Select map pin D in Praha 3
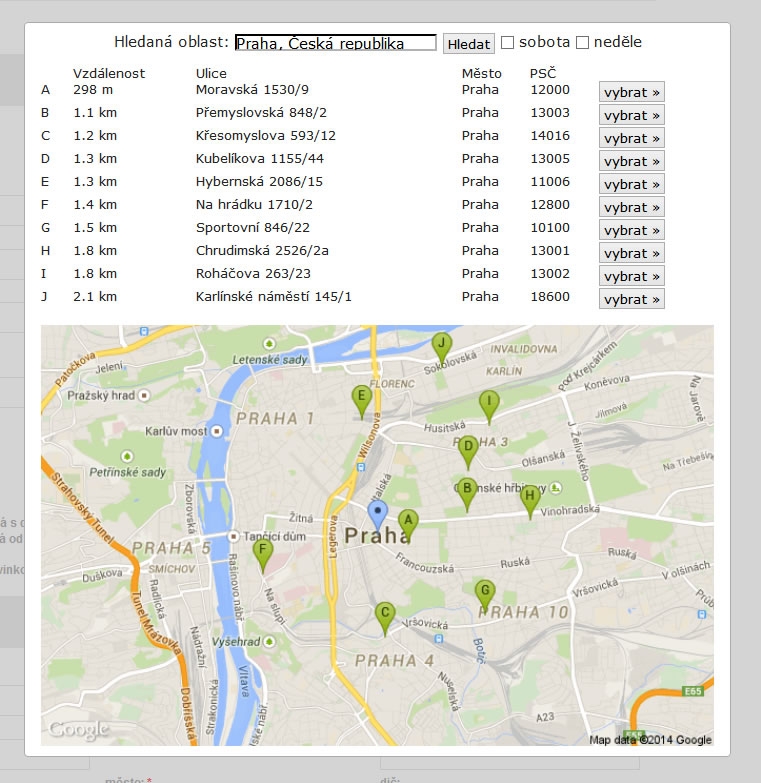This screenshot has height=783, width=761. (x=467, y=448)
